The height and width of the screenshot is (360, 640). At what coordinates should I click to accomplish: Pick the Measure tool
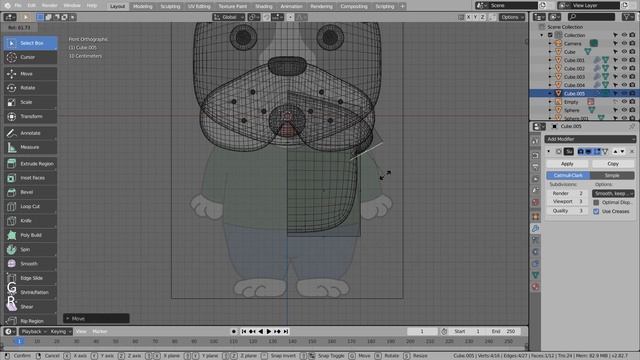point(30,147)
